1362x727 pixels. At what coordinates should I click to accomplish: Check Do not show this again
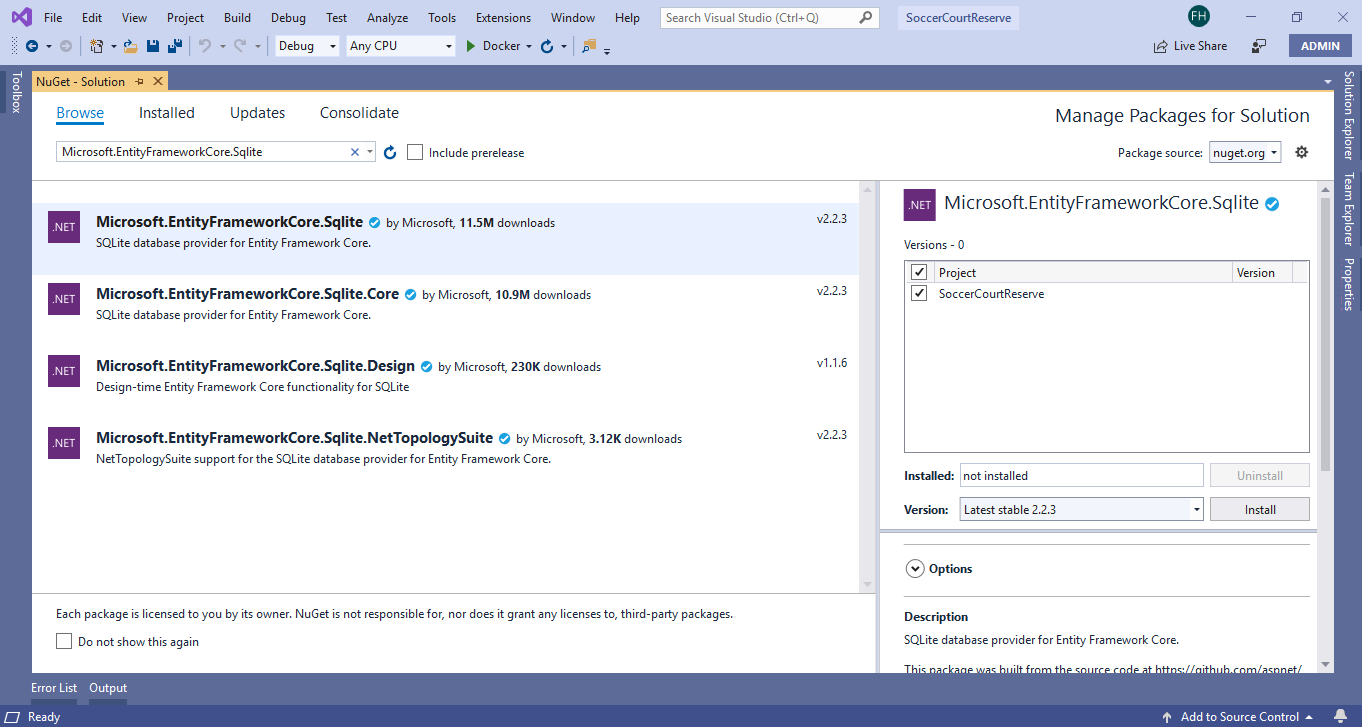64,641
